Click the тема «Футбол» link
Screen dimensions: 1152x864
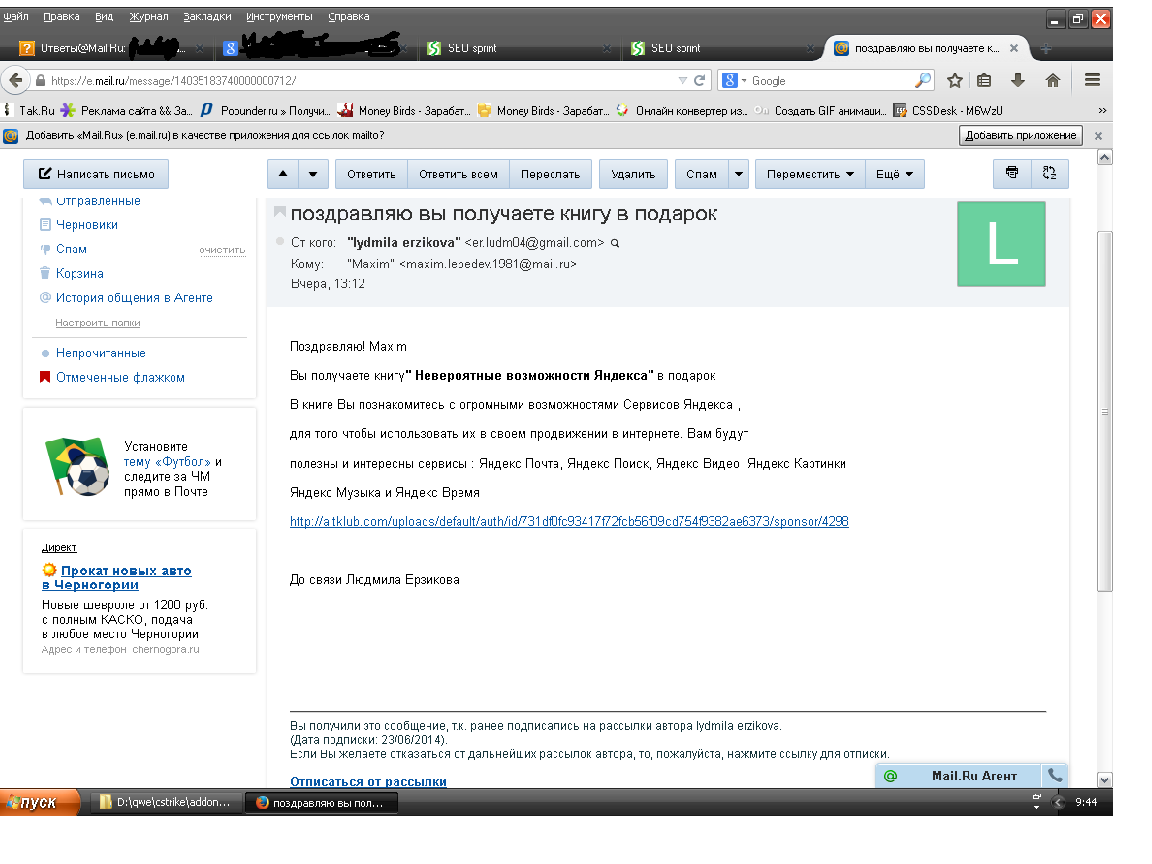167,461
